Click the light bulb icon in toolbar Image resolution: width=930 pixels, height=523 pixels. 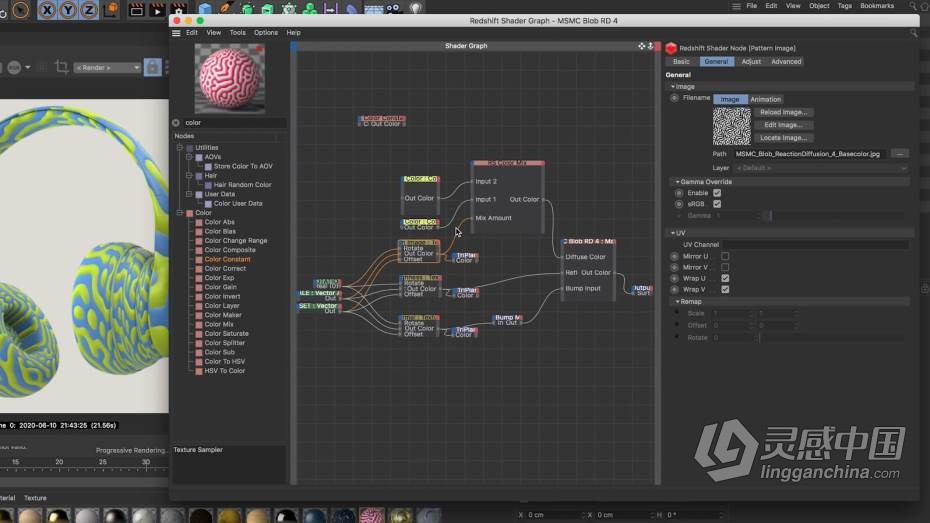pyautogui.click(x=416, y=8)
